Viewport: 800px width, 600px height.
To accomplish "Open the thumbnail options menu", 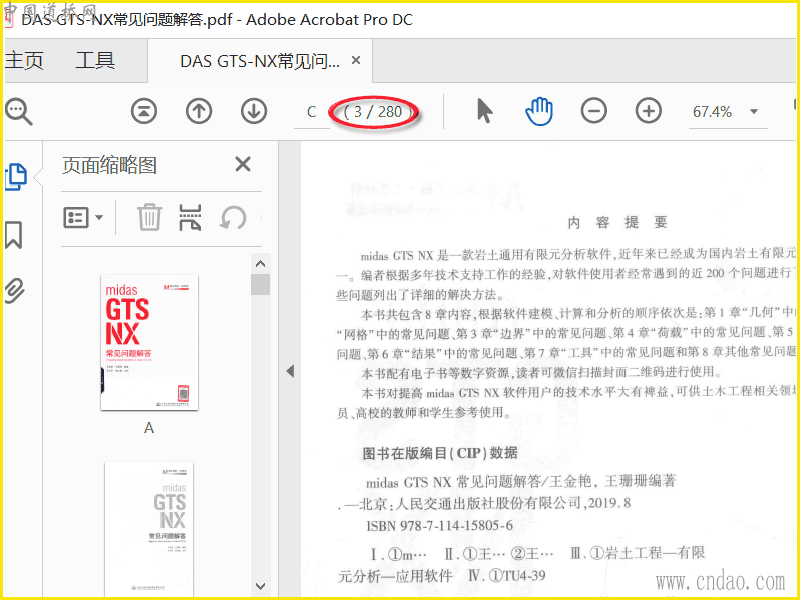I will [x=83, y=218].
